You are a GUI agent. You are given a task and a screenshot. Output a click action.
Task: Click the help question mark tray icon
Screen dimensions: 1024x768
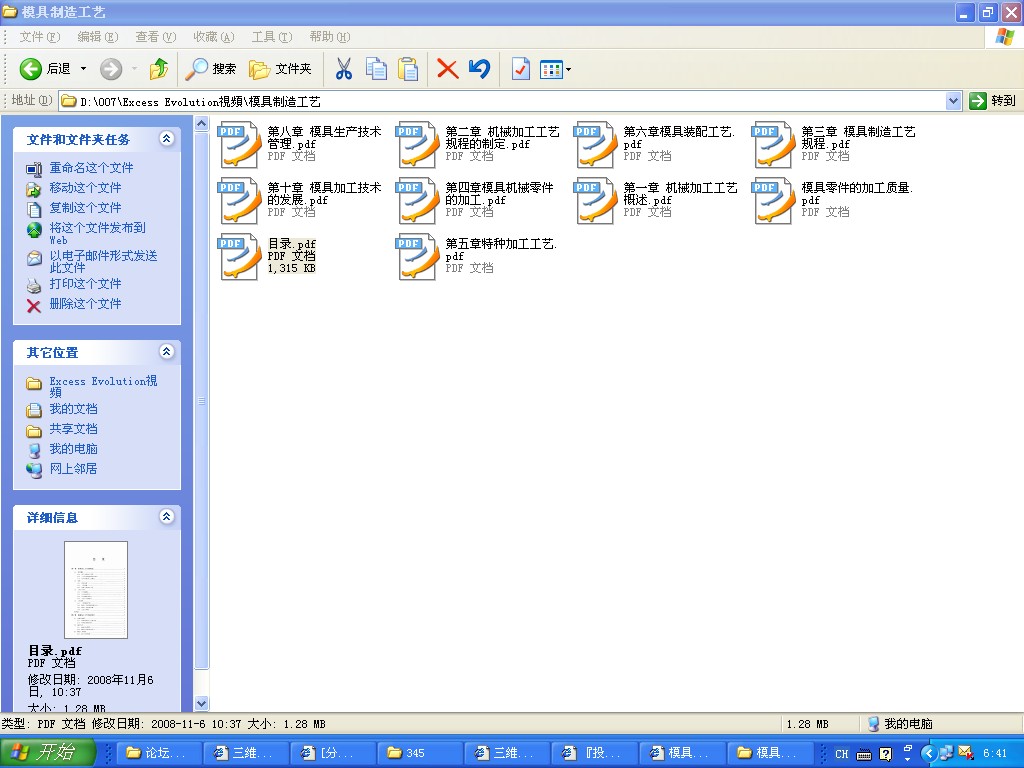click(886, 754)
